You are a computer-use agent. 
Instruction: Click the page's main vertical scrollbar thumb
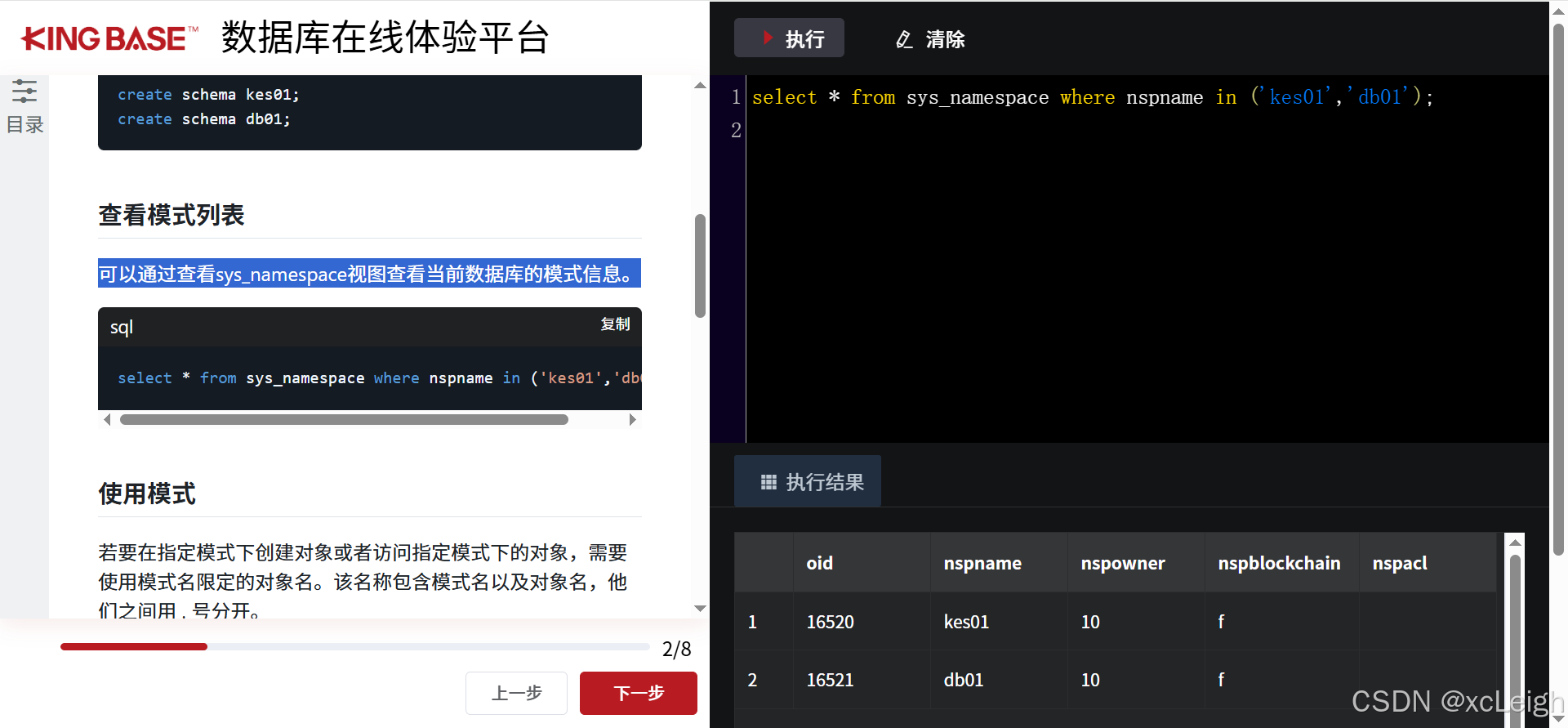[x=1558, y=290]
